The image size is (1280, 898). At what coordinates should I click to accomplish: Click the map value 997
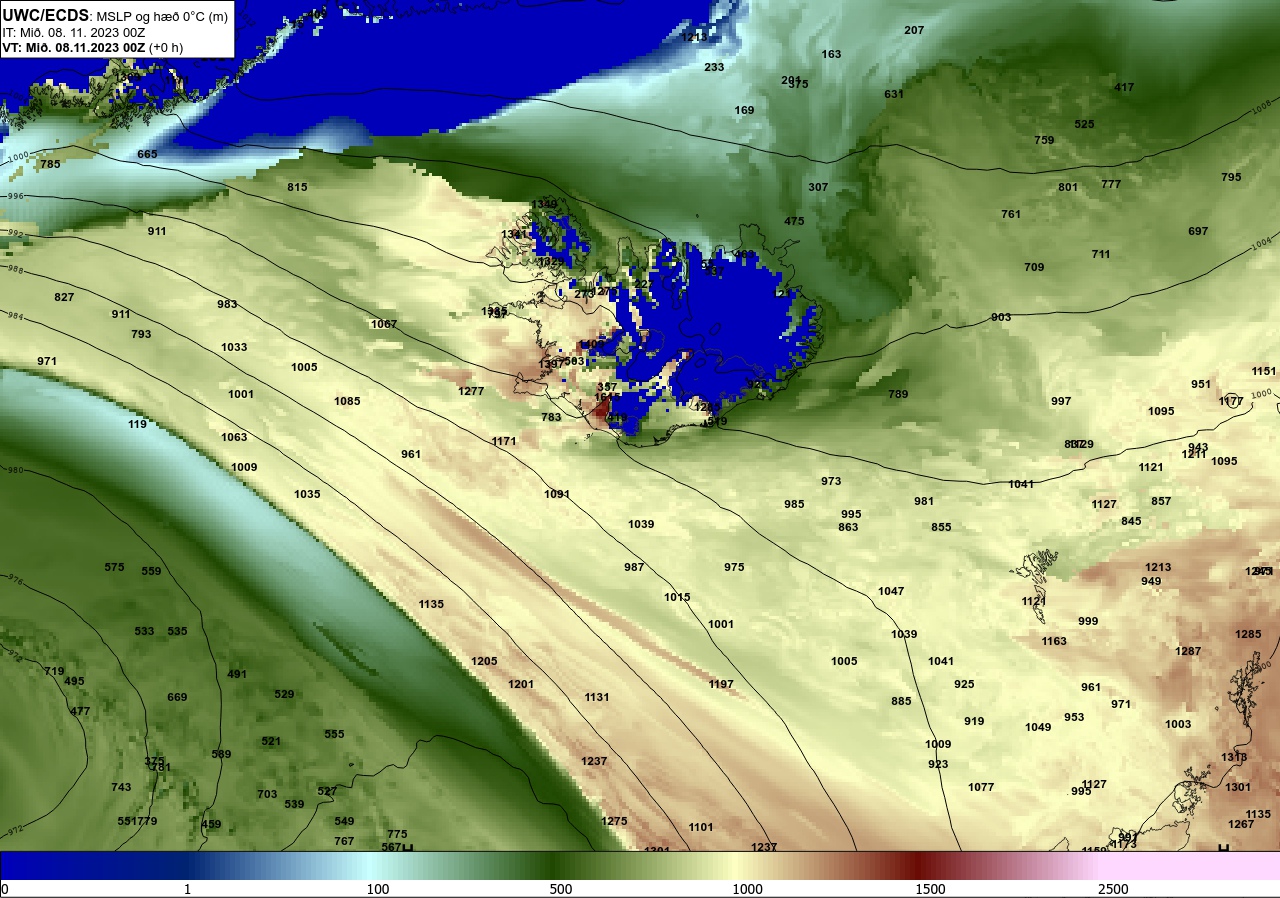[x=1061, y=401]
